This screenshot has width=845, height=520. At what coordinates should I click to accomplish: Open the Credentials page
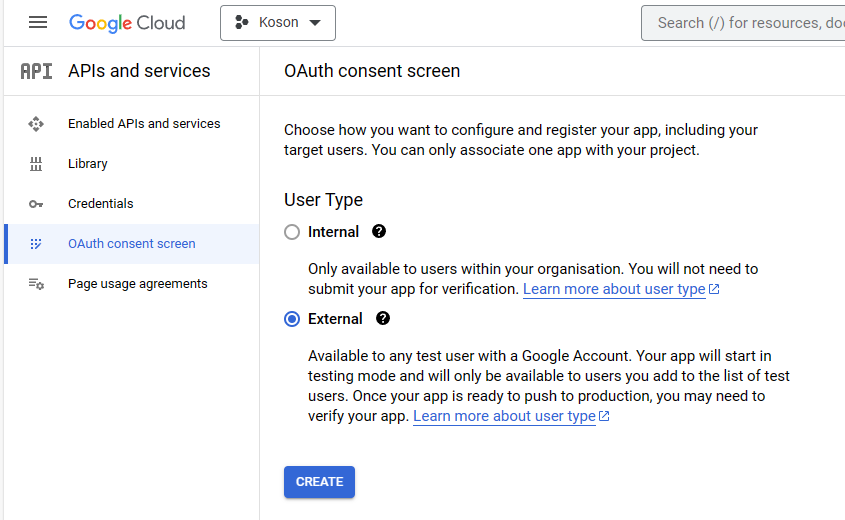(x=131, y=204)
